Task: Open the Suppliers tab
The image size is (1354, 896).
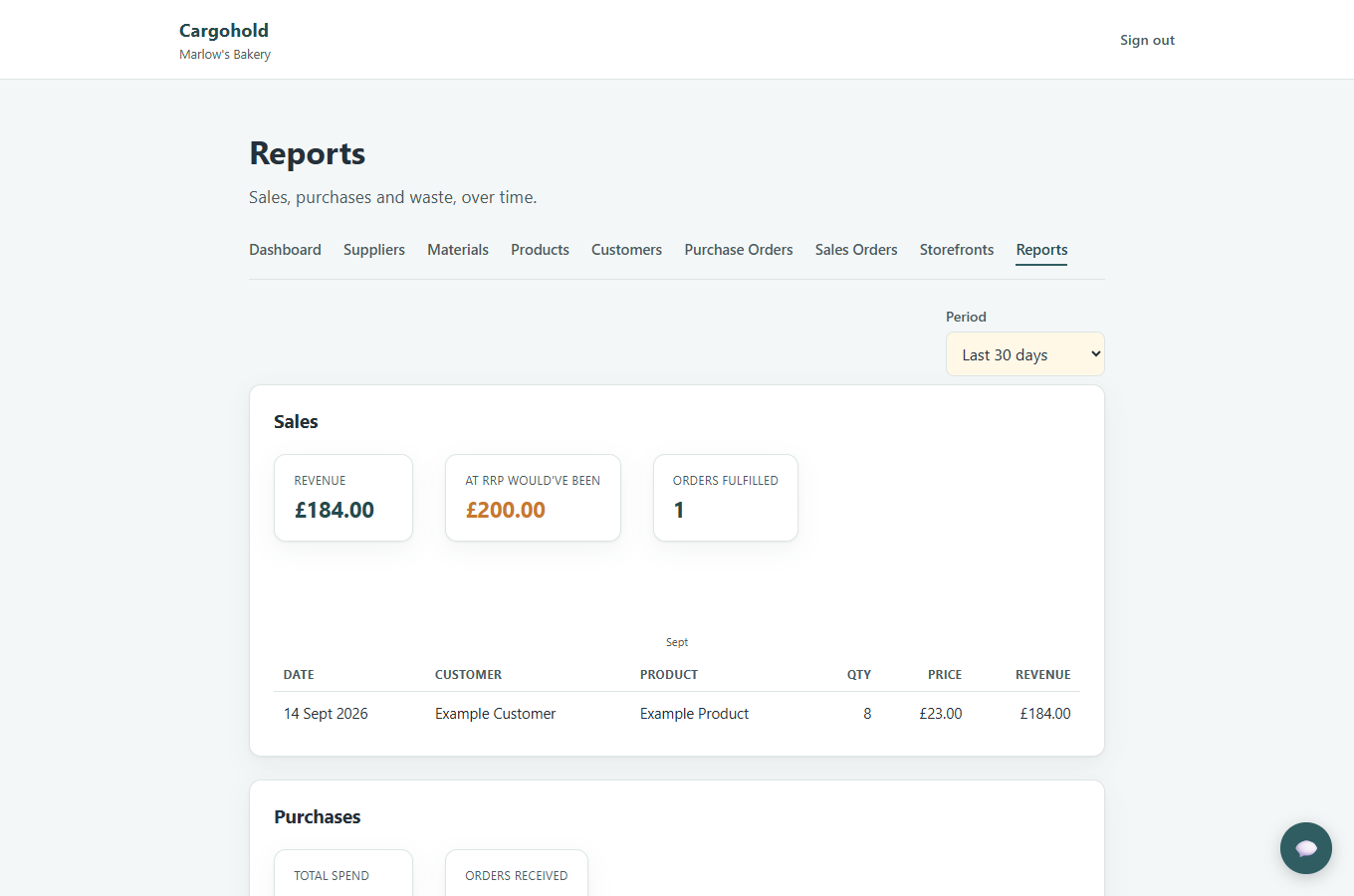Action: 374,250
